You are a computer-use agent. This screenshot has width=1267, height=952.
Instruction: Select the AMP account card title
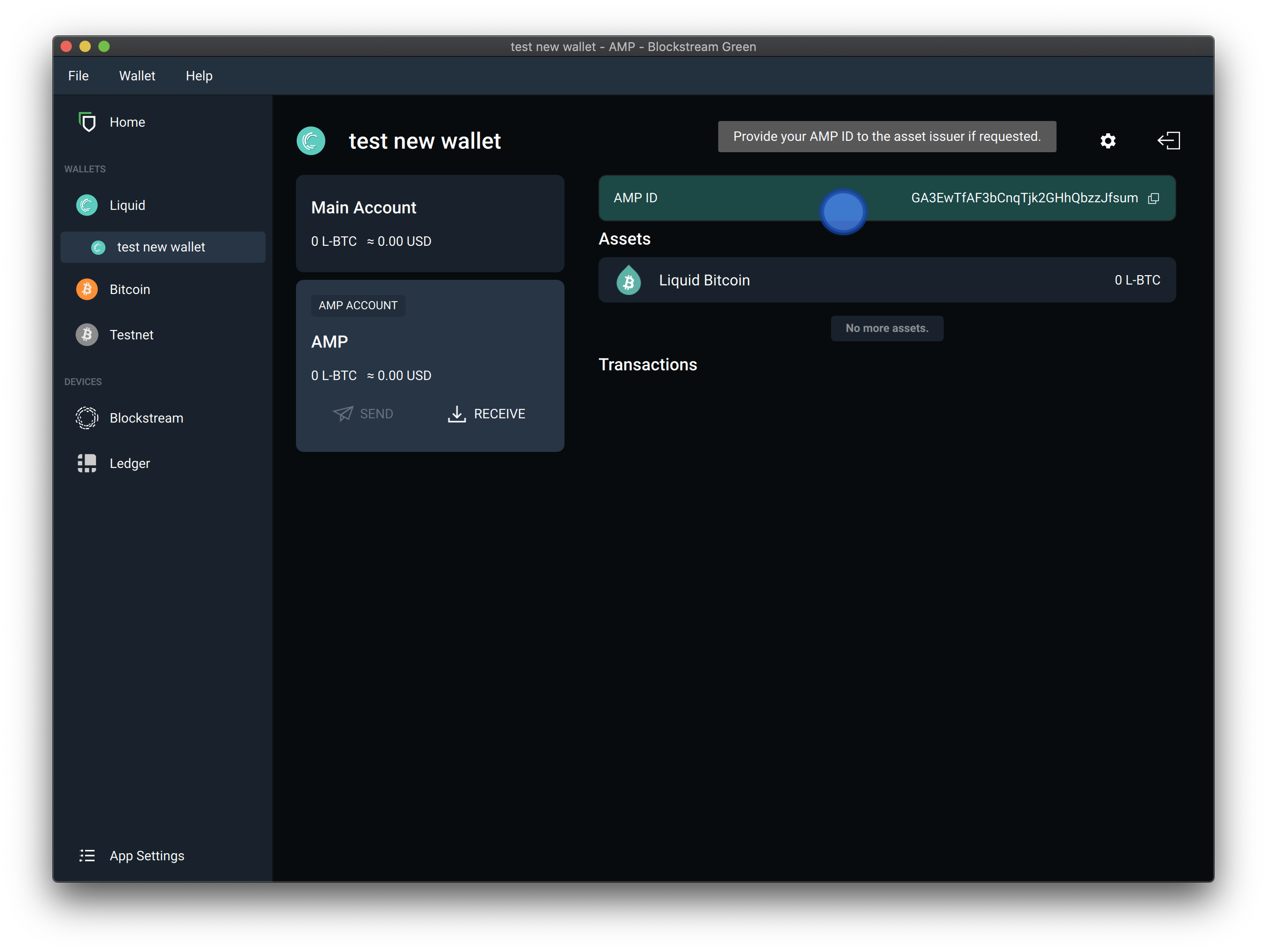pos(330,342)
